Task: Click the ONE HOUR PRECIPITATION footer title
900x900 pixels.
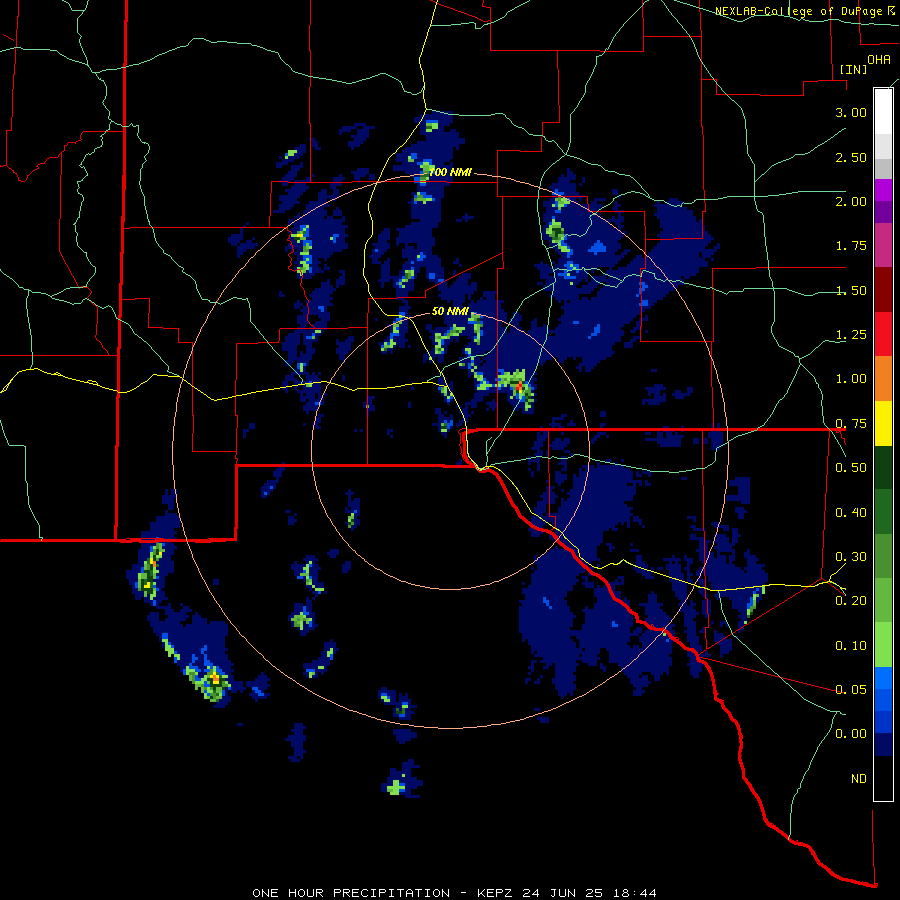Action: click(351, 893)
